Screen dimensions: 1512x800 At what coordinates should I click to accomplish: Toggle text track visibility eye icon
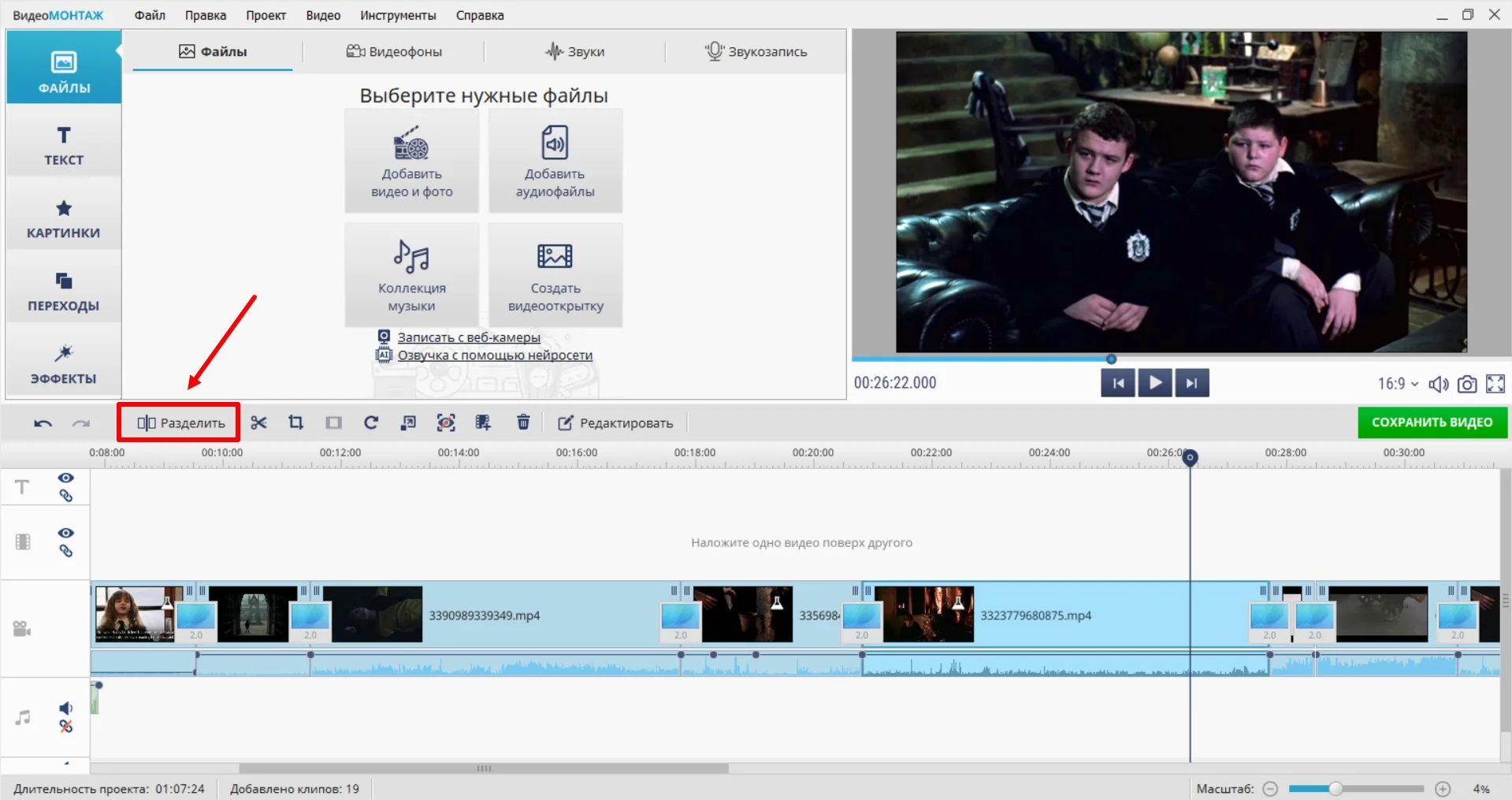tap(66, 478)
